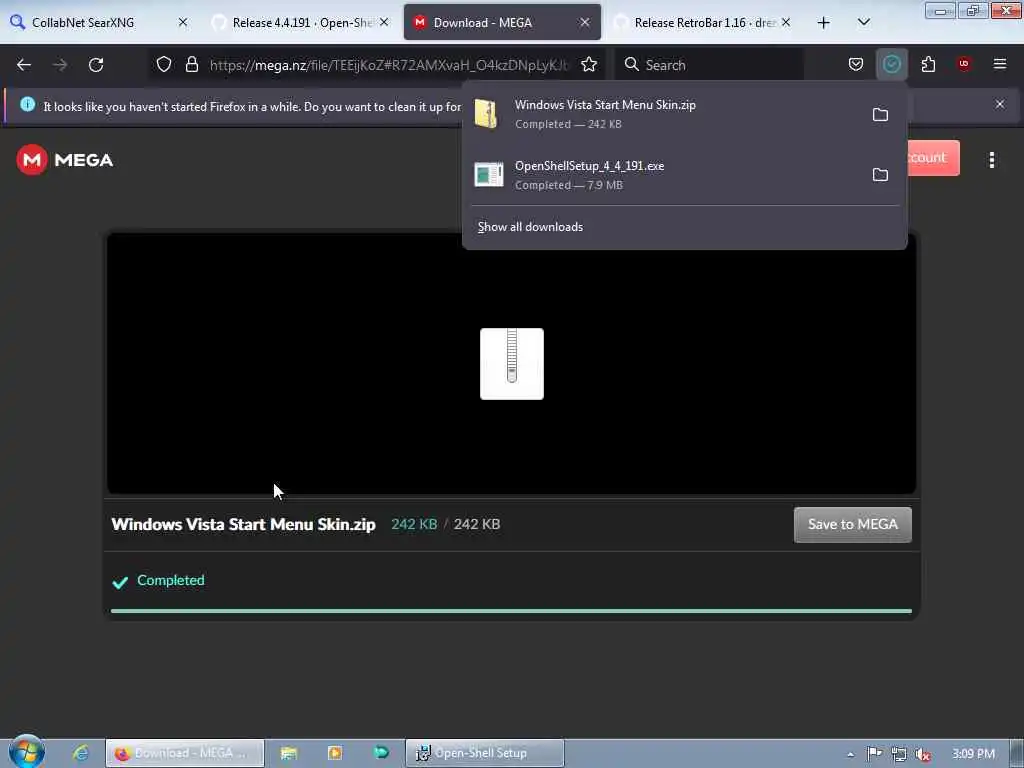Click Show all downloads
This screenshot has height=768, width=1024.
(530, 227)
